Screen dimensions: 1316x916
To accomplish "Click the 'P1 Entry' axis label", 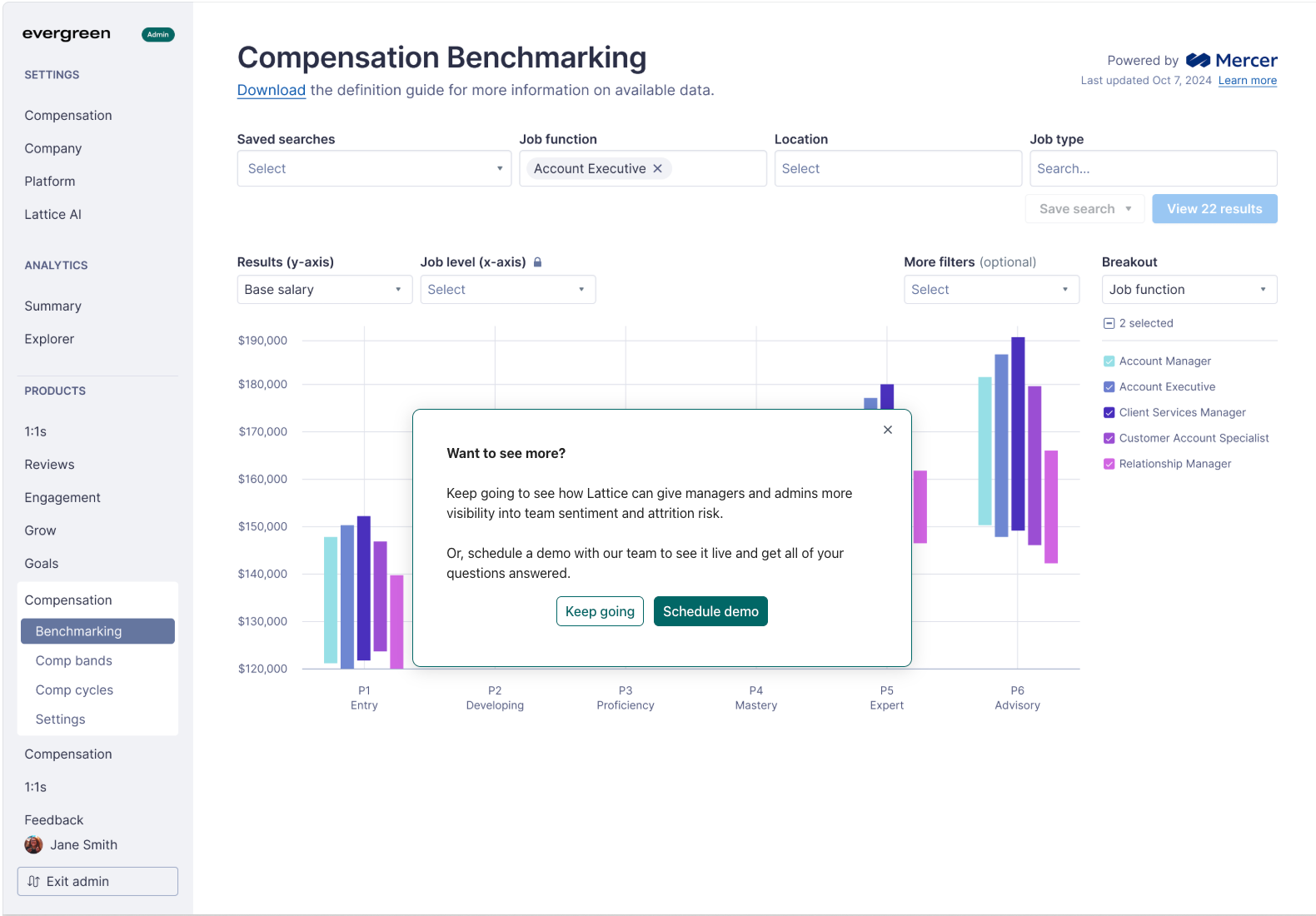I will pyautogui.click(x=364, y=698).
